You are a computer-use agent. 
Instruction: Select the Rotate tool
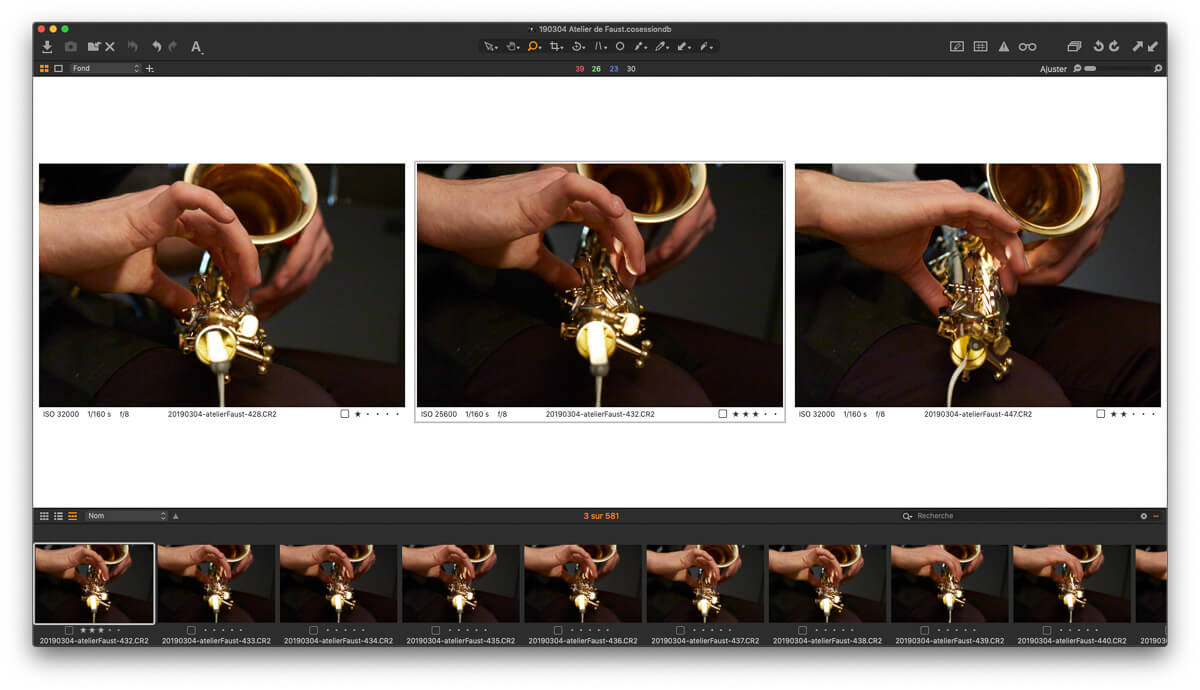(578, 46)
